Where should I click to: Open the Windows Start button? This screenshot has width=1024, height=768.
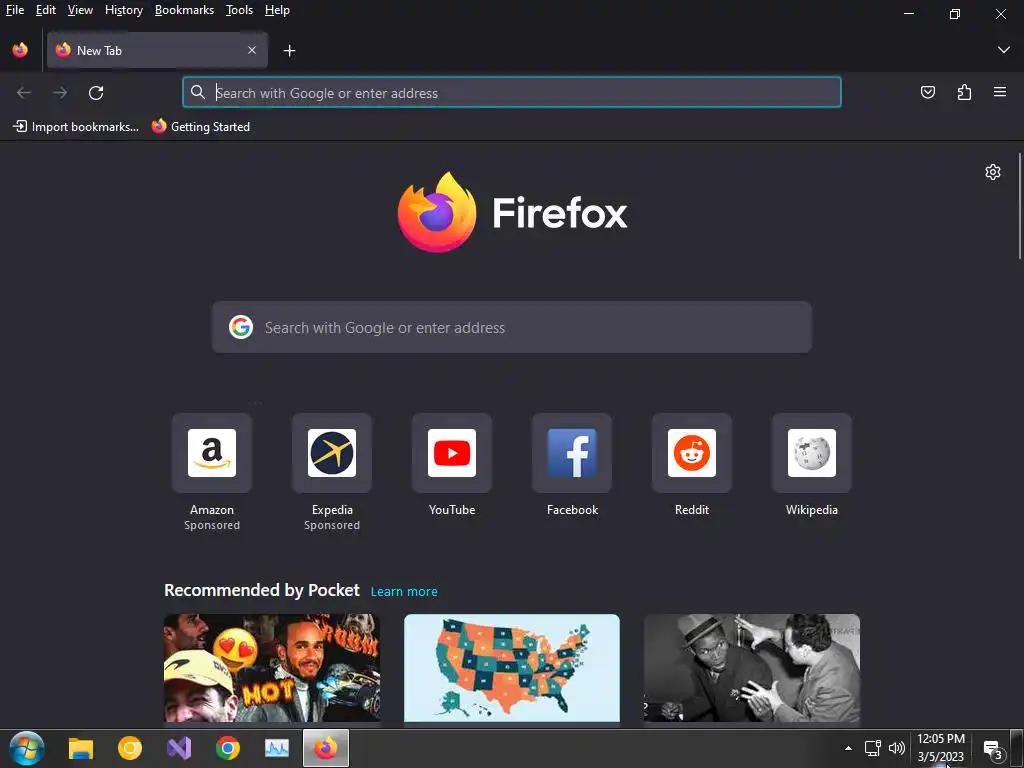tap(27, 748)
